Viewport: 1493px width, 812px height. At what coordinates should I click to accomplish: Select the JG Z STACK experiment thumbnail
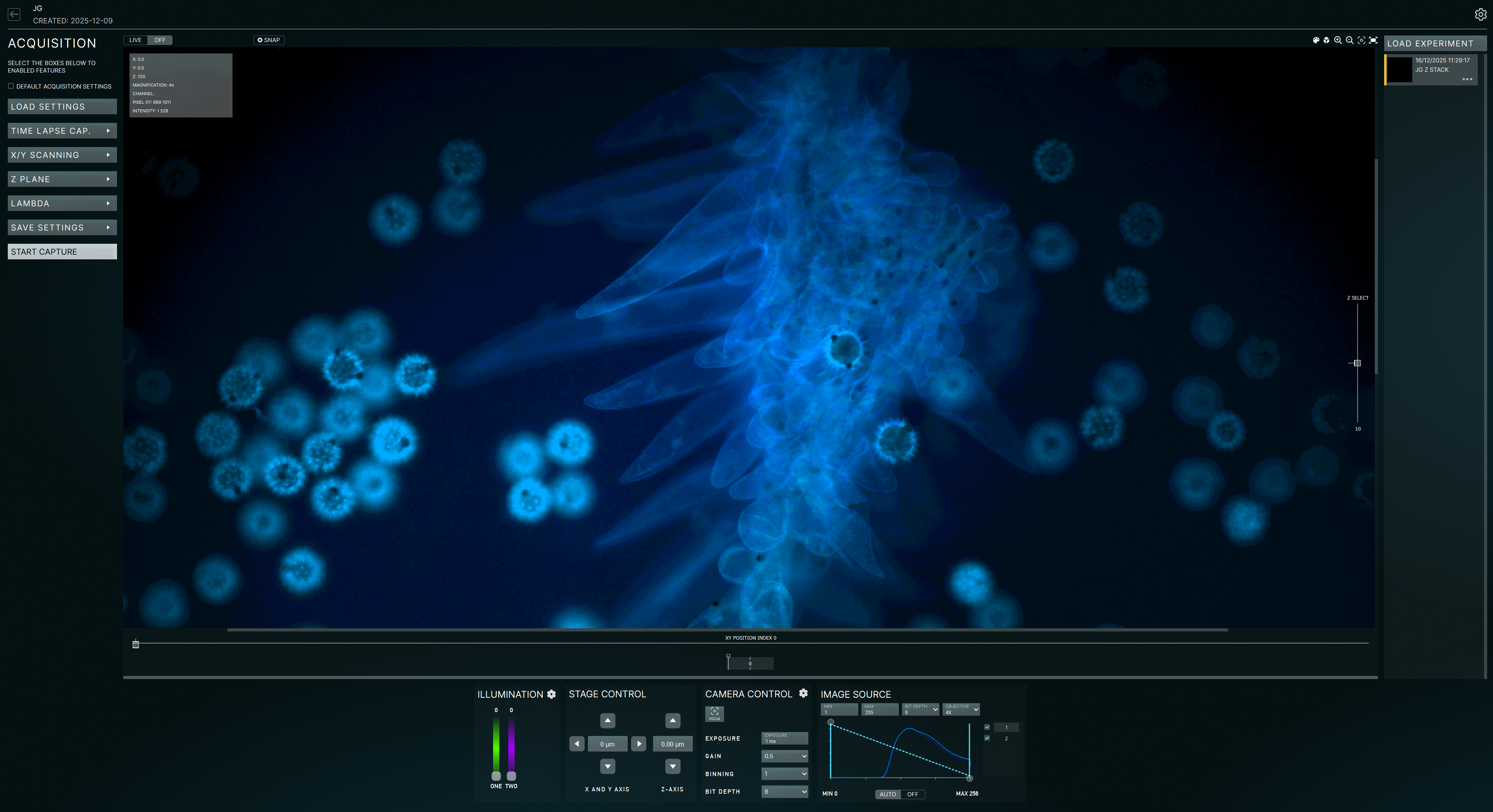[1399, 69]
